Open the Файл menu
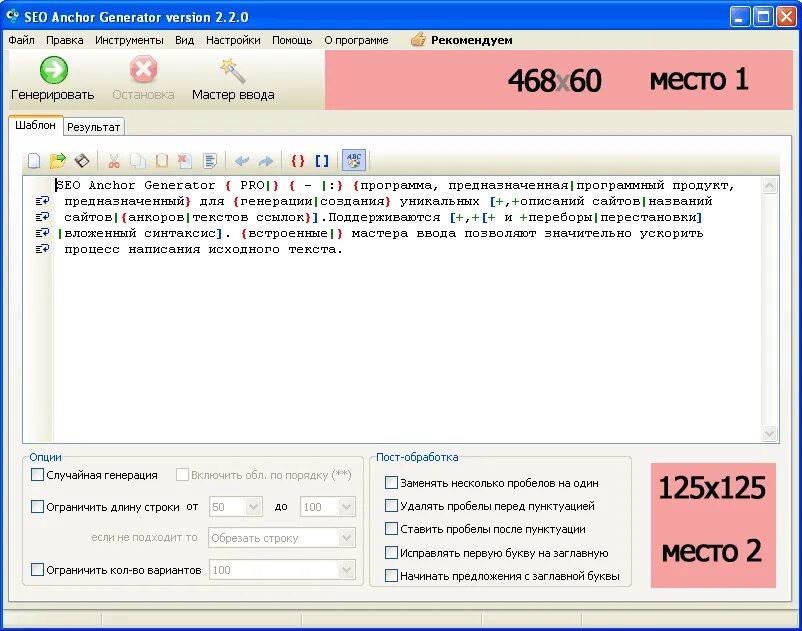 click(x=21, y=40)
